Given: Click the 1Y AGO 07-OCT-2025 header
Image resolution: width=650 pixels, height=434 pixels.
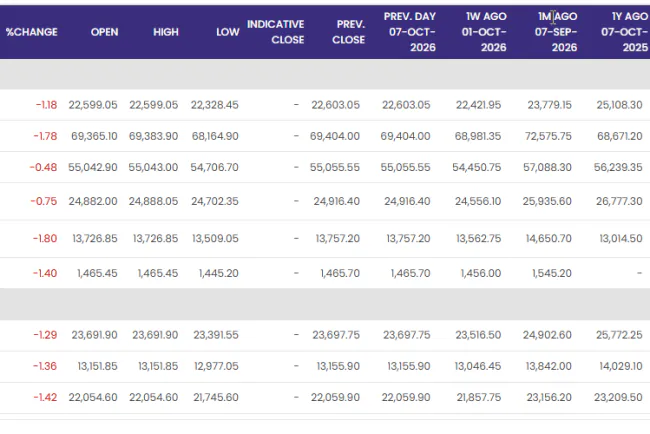Looking at the screenshot, I should pyautogui.click(x=624, y=32).
